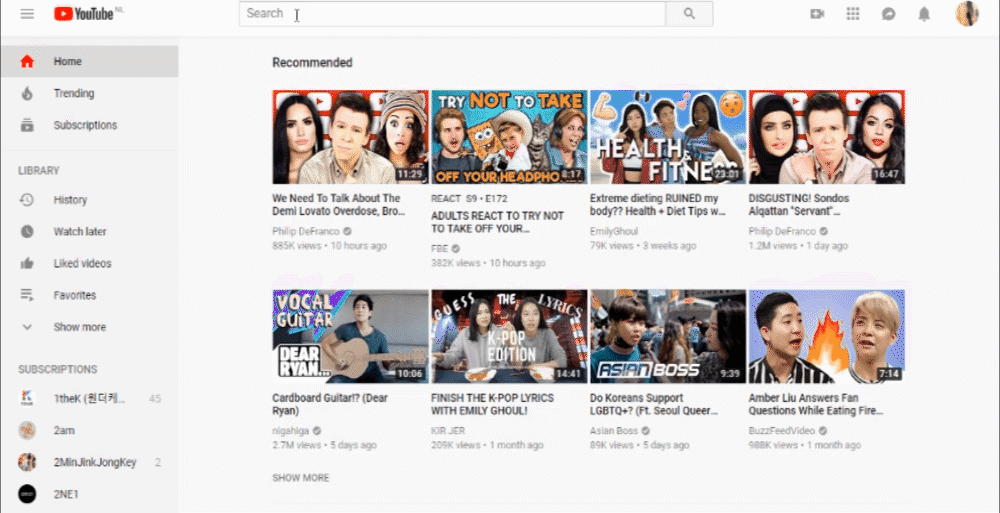Click title 'Extreme dieting RUINED my body??'
Viewport: 1000px width, 513px height.
click(658, 205)
